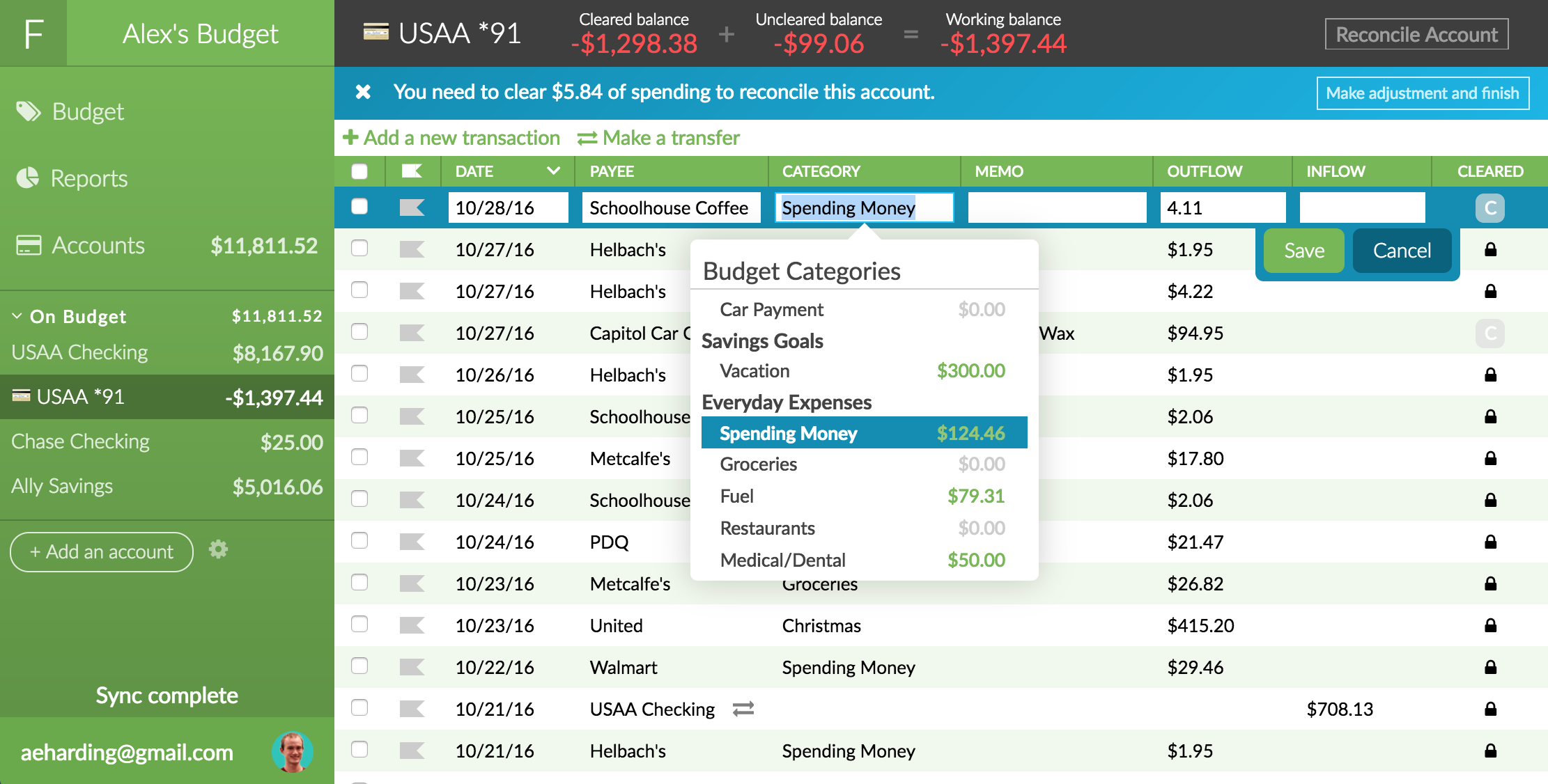The height and width of the screenshot is (784, 1548).
Task: Collapse the On Budget accounts section
Action: click(17, 316)
